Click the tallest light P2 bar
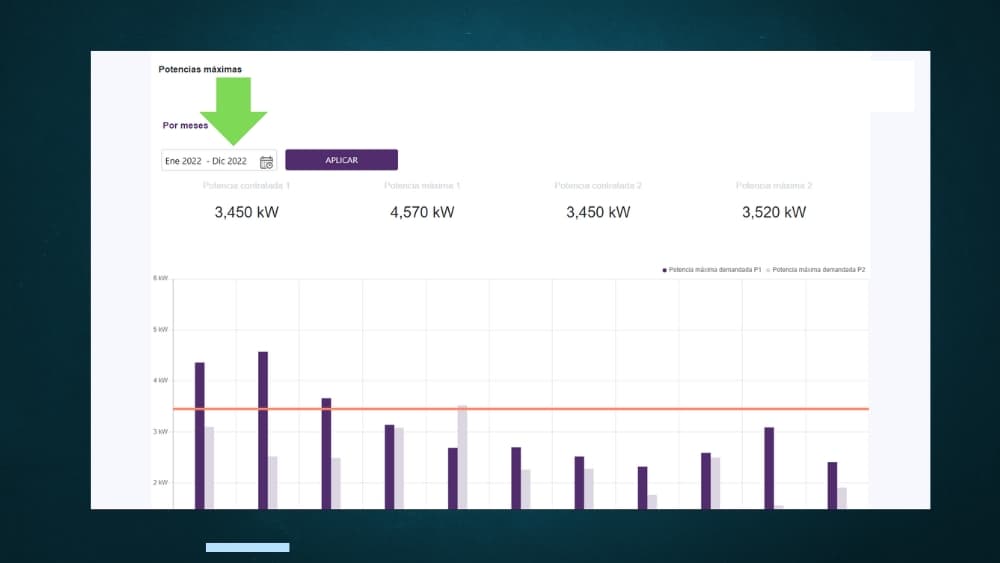This screenshot has height=563, width=1000. click(x=462, y=455)
